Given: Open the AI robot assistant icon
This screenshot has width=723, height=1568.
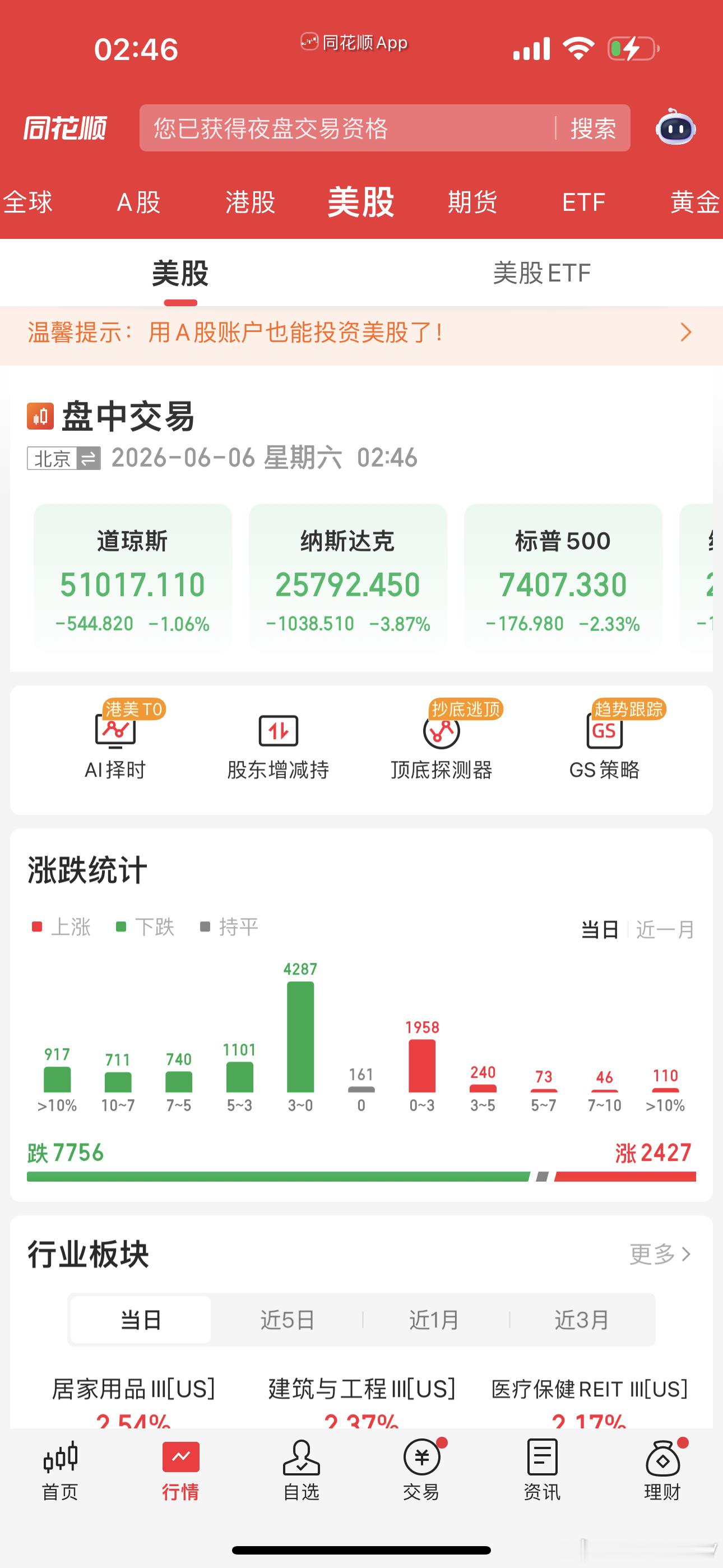Looking at the screenshot, I should click(x=675, y=127).
